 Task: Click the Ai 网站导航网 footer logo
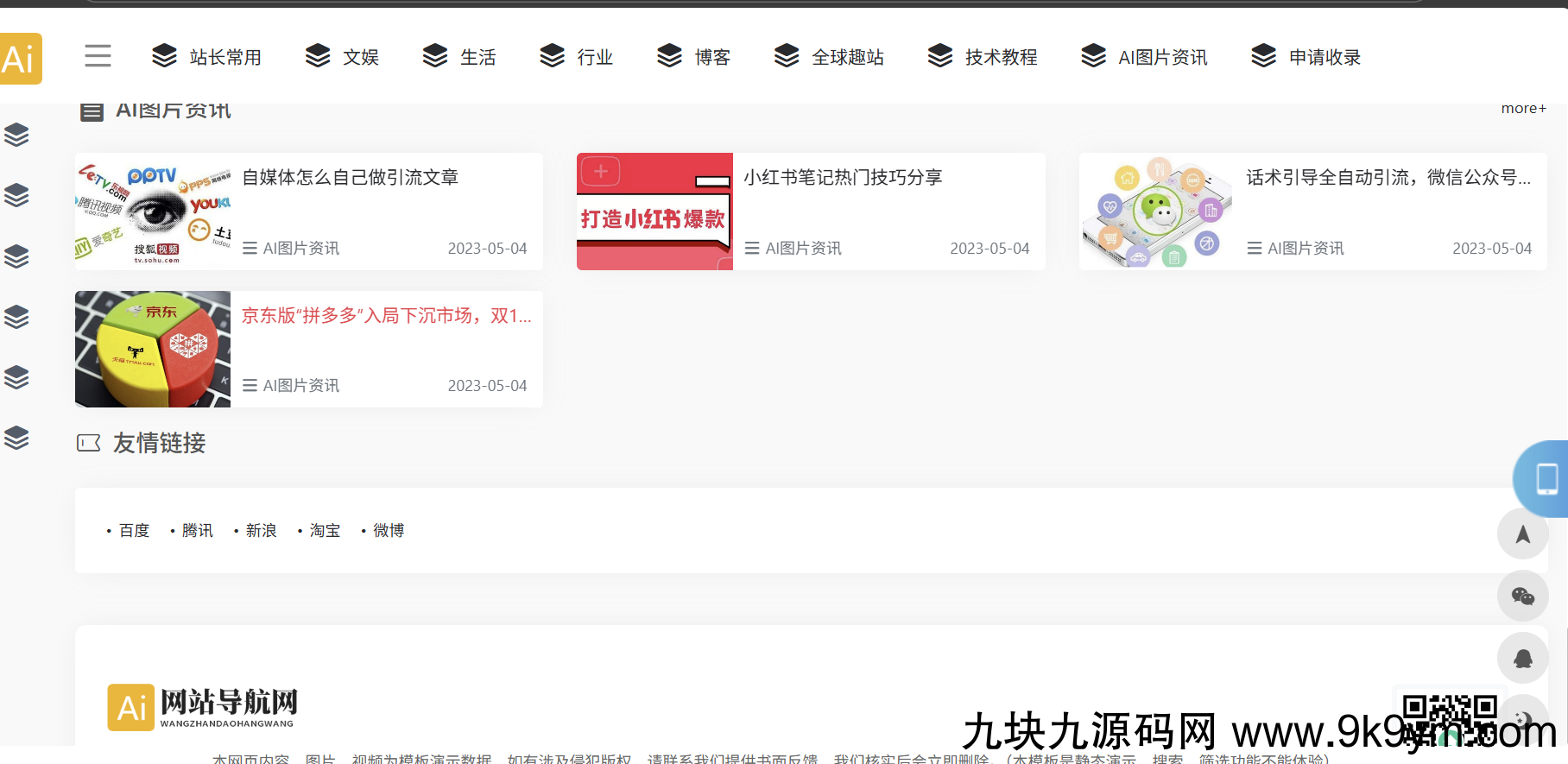(x=203, y=707)
